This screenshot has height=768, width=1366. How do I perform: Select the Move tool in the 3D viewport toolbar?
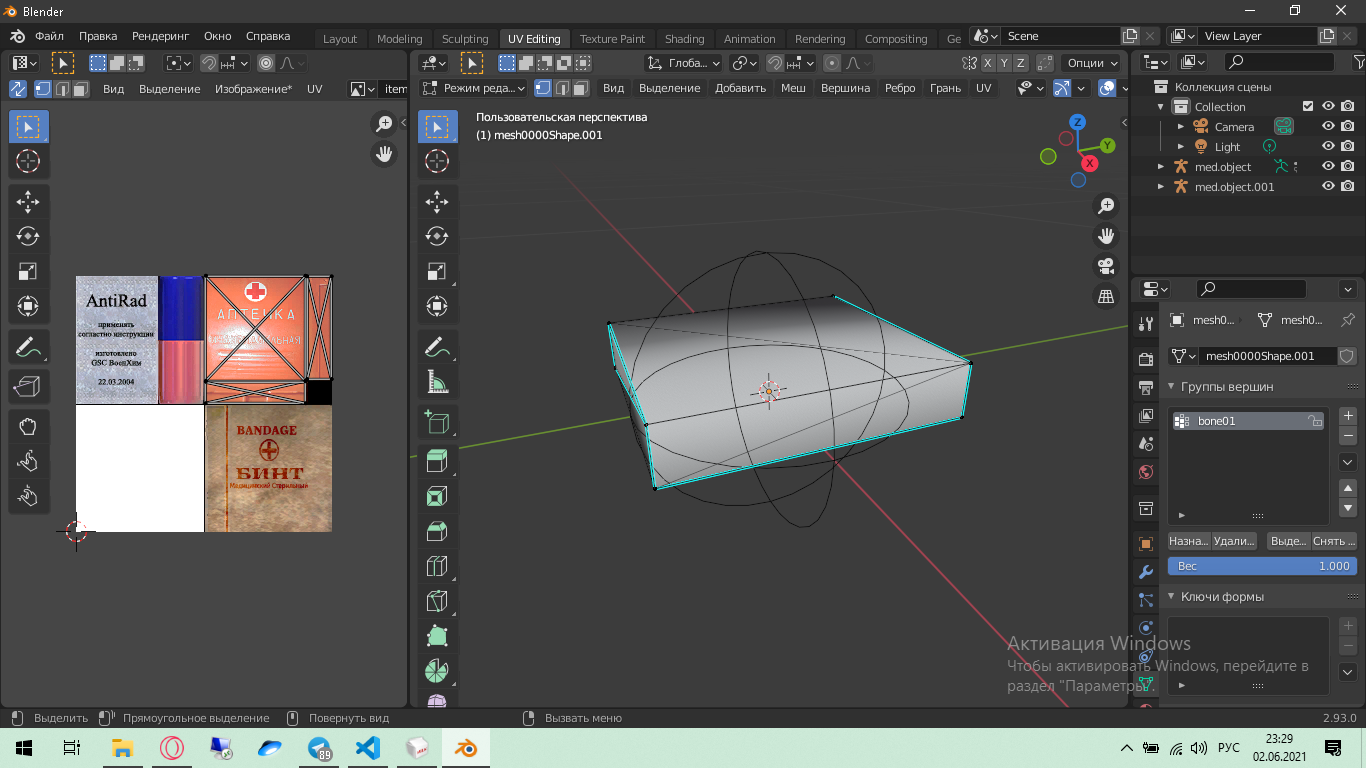click(437, 201)
